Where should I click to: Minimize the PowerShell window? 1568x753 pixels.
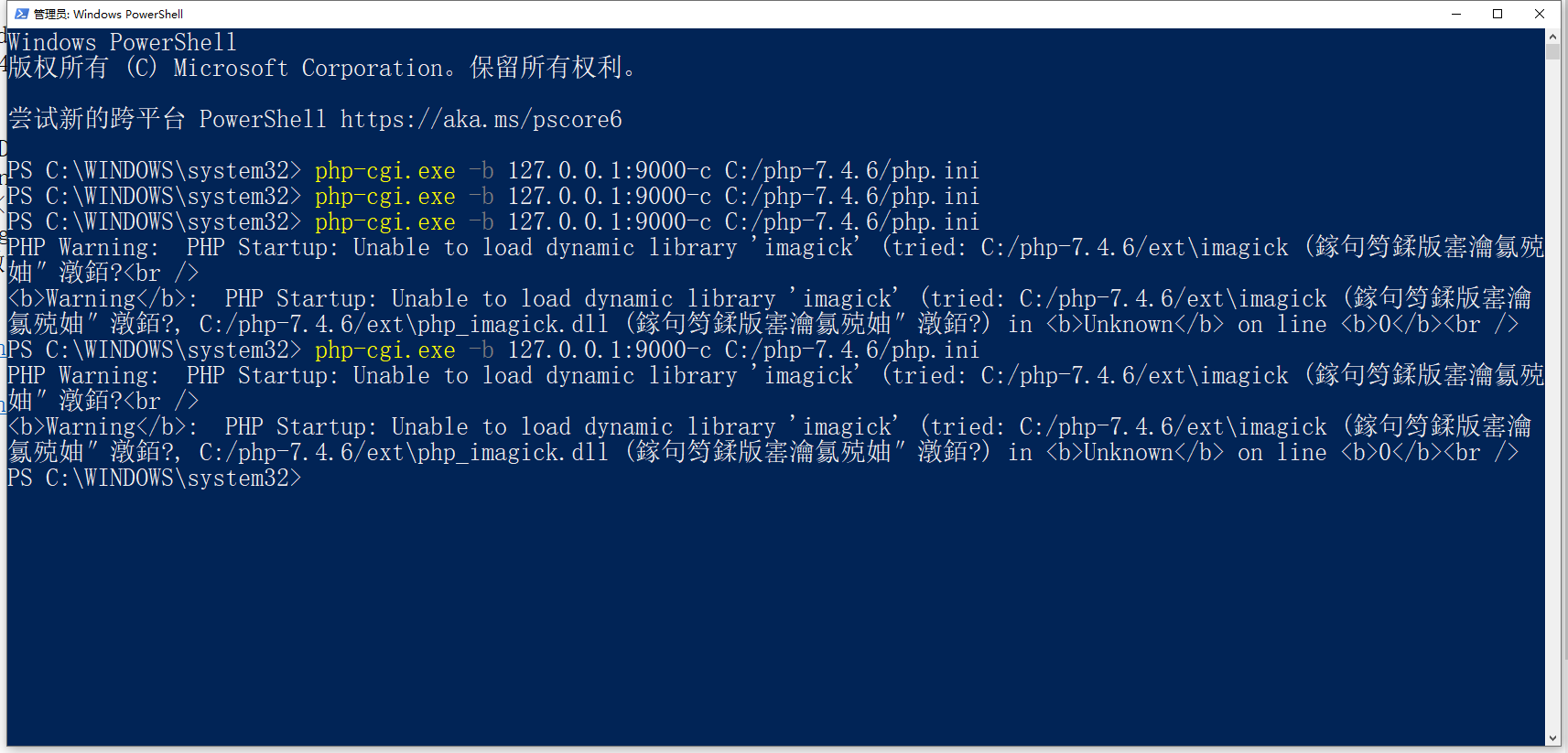(x=1456, y=14)
